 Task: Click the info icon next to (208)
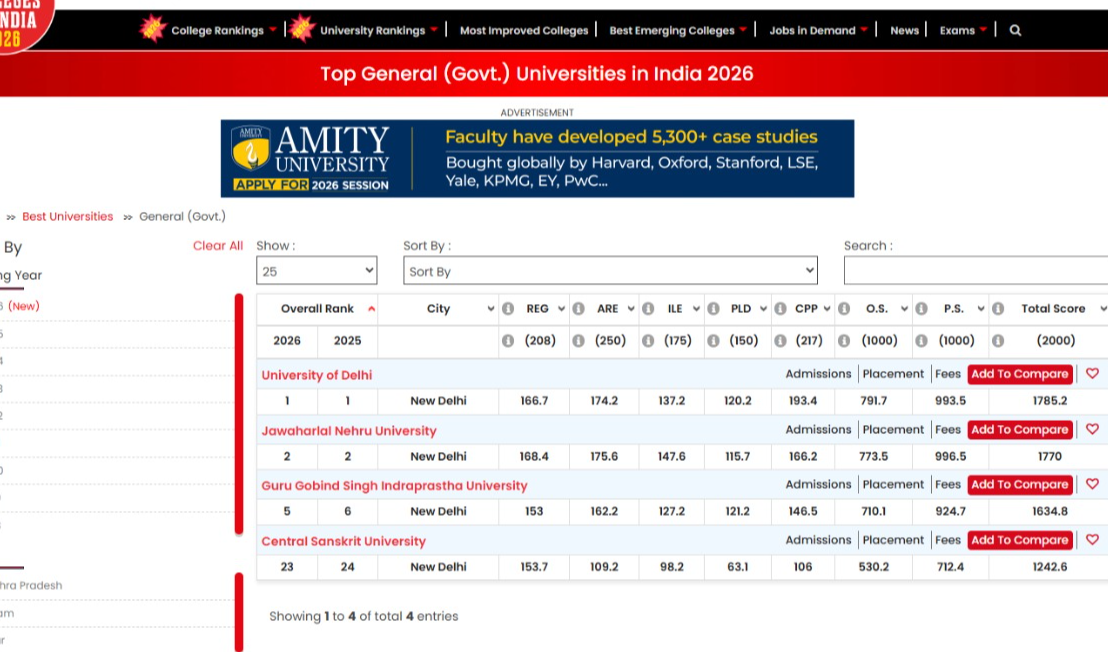tap(508, 340)
